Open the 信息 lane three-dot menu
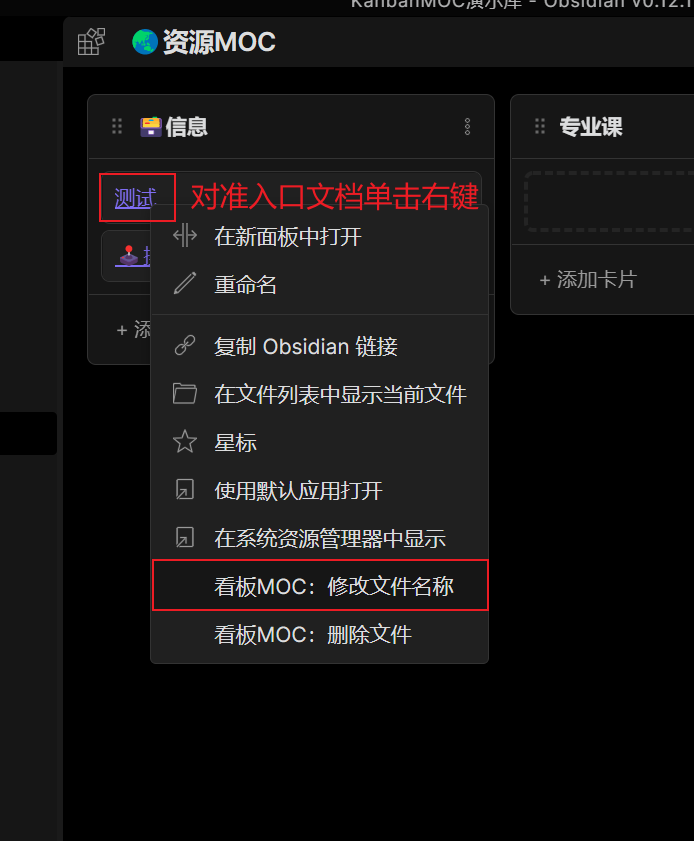694x841 pixels. [467, 127]
